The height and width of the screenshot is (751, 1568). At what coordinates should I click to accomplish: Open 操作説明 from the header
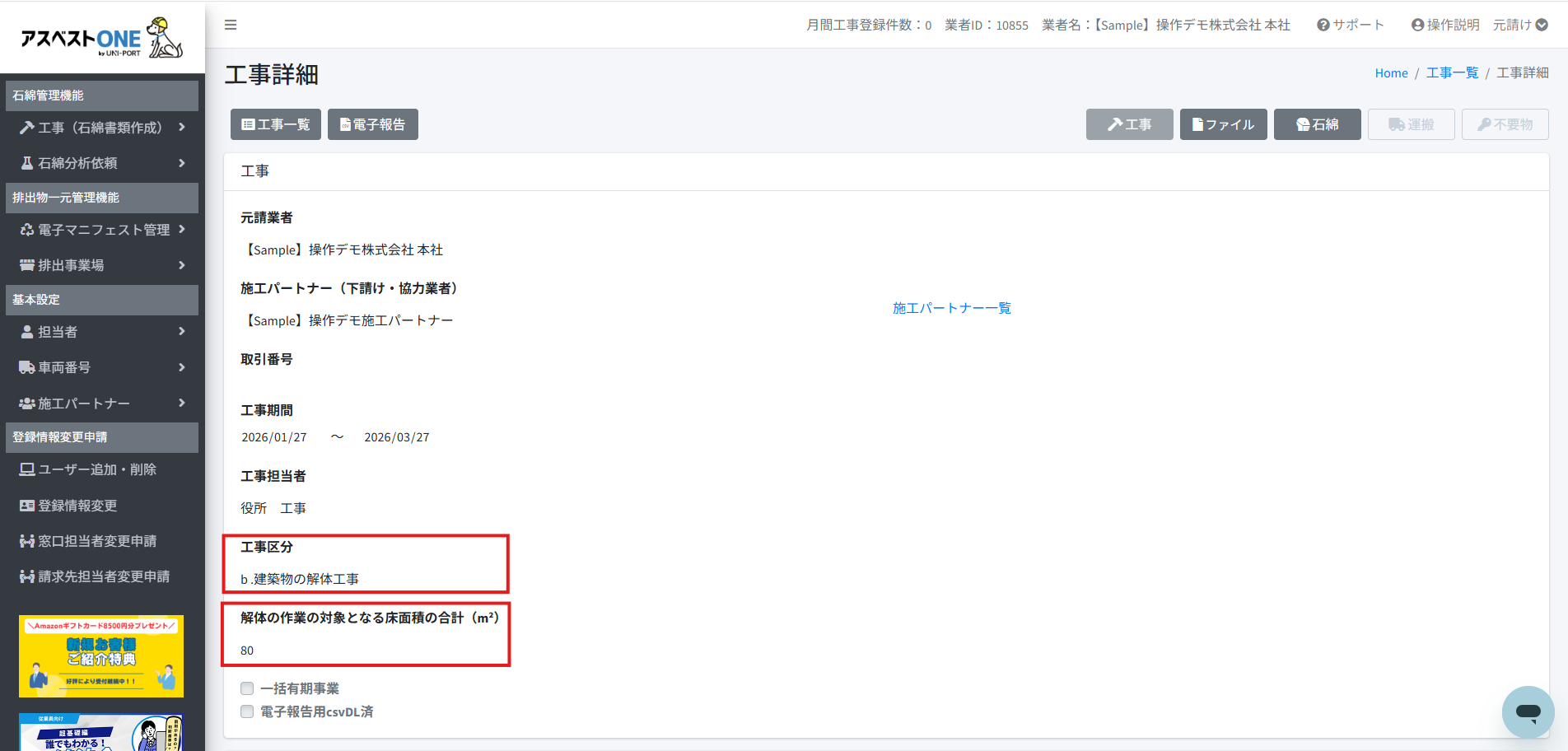pyautogui.click(x=1445, y=25)
